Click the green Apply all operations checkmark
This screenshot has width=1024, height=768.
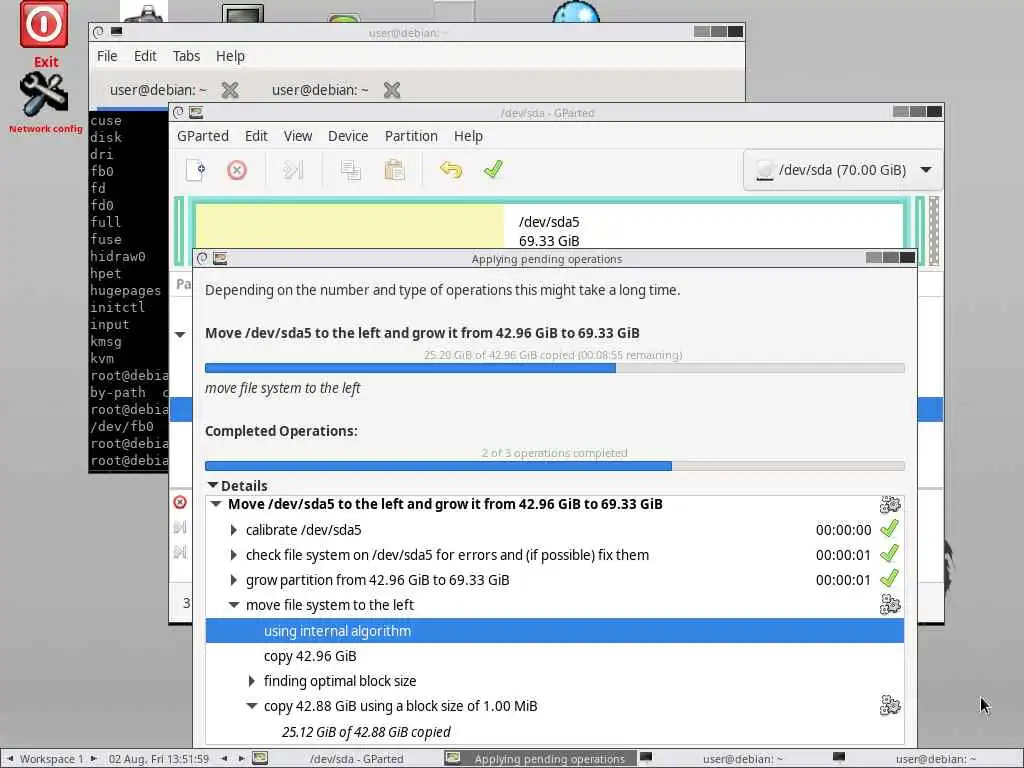[494, 169]
